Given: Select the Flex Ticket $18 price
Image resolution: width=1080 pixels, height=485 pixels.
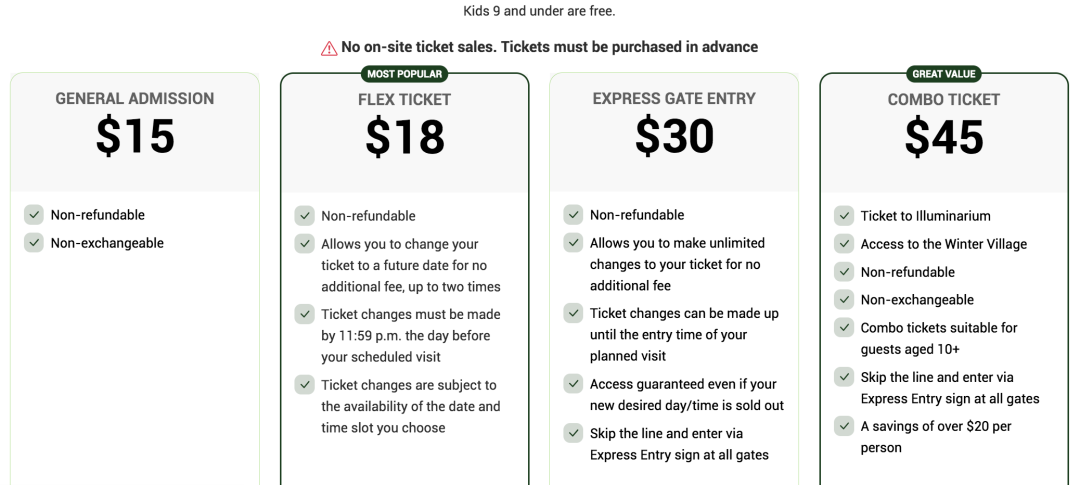Looking at the screenshot, I should (x=405, y=136).
